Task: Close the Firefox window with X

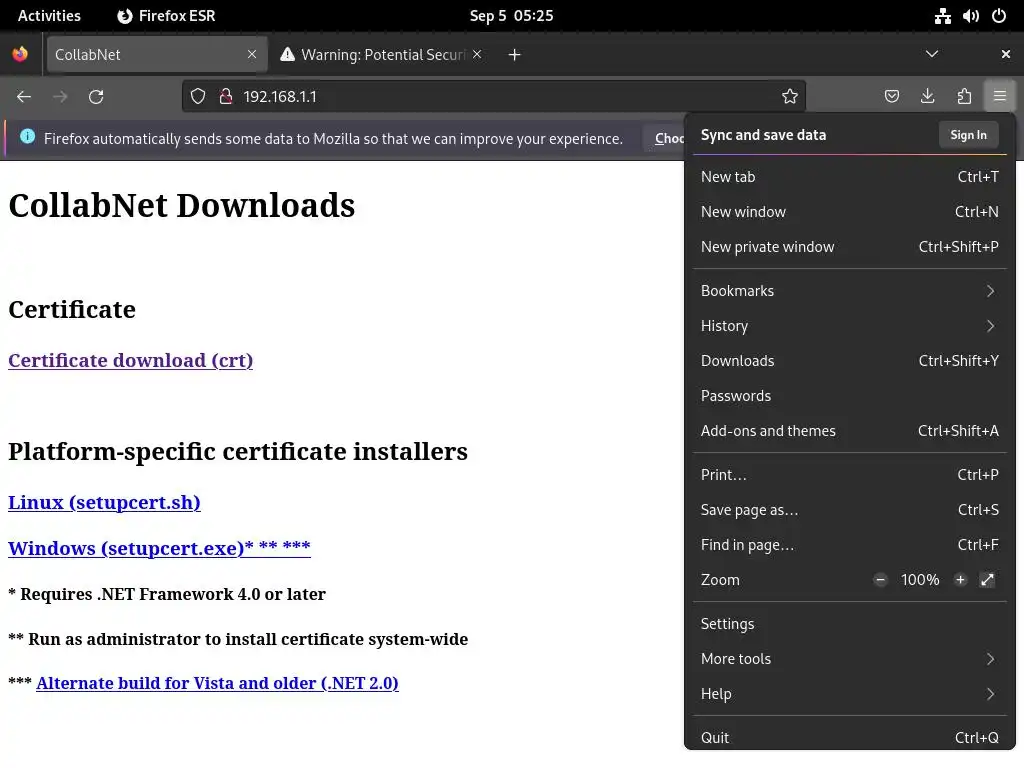Action: (x=1006, y=54)
